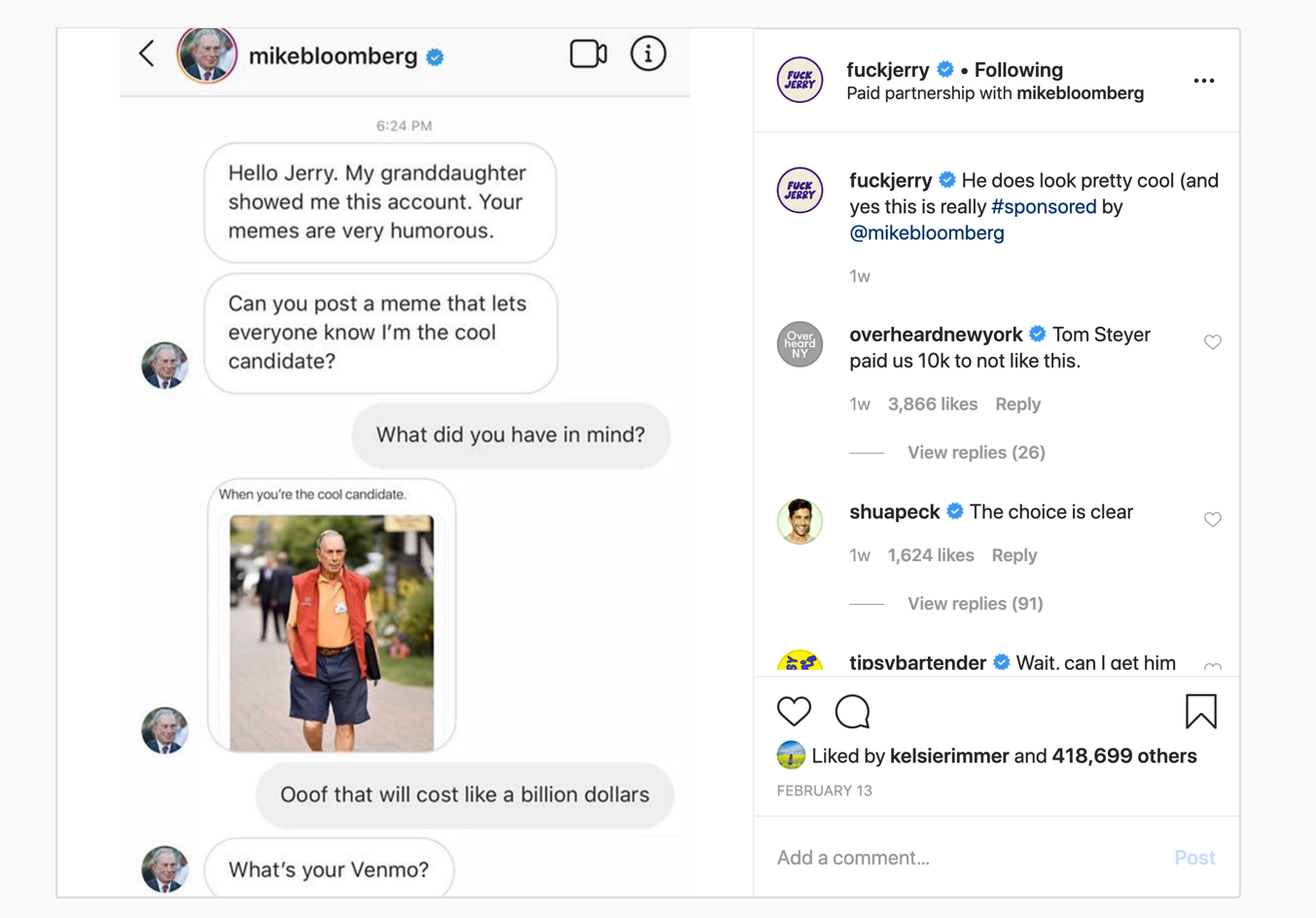Viewport: 1316px width, 918px height.
Task: Unfollow by tapping the Following label
Action: [1017, 69]
